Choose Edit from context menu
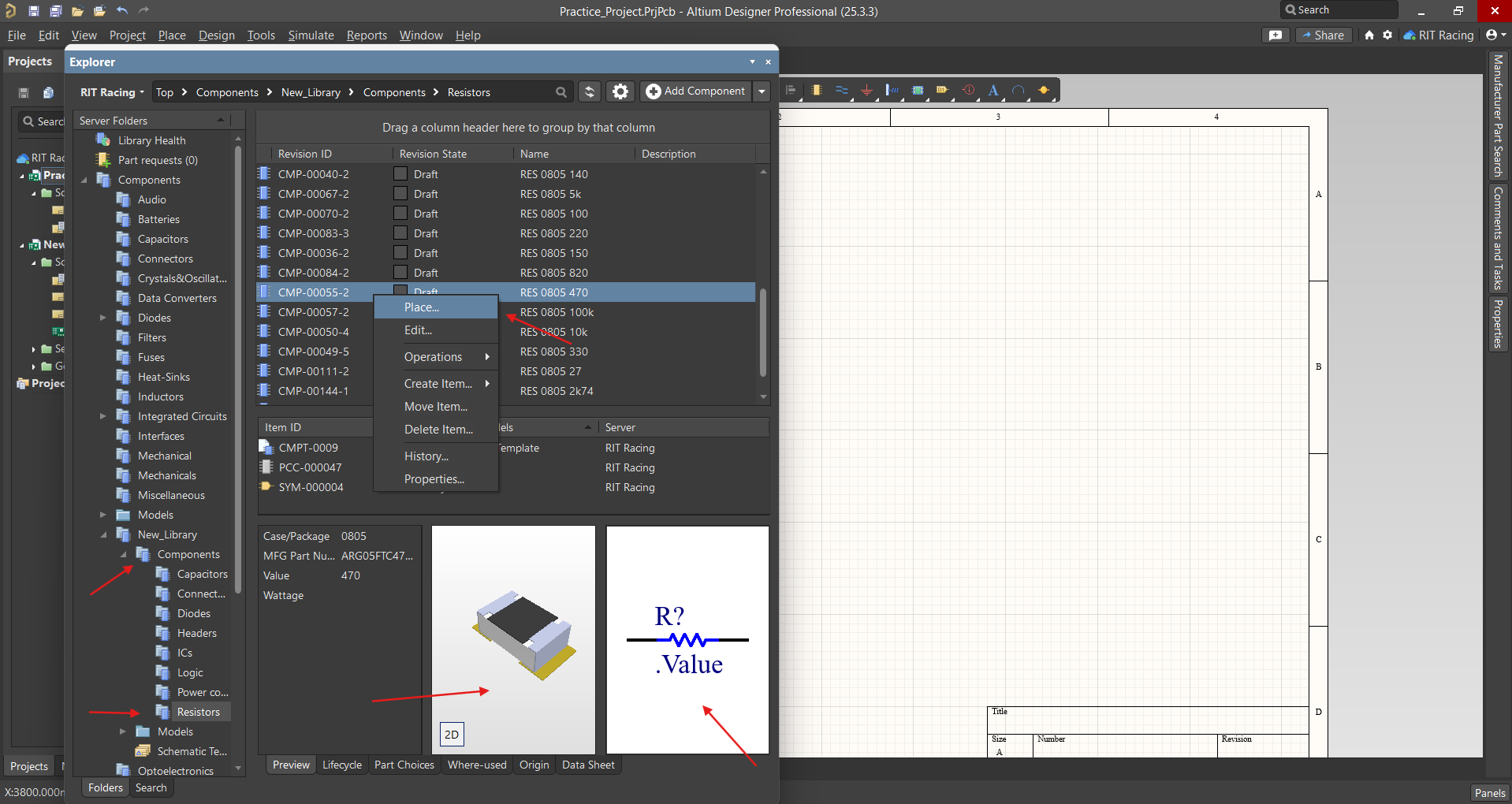Screen dimensions: 1512x804 [436, 330]
